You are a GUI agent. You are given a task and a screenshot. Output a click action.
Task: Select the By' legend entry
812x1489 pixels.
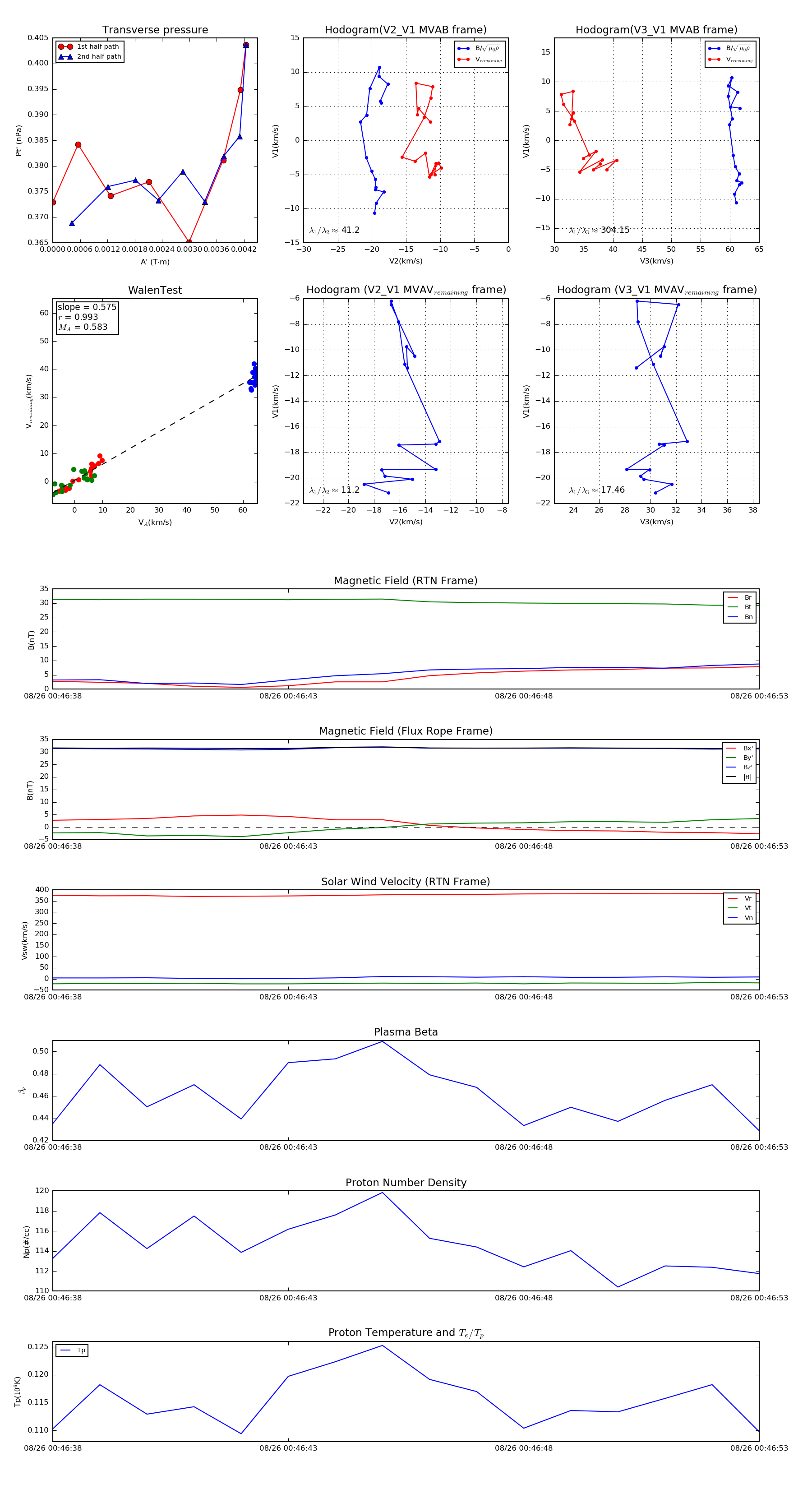(739, 758)
